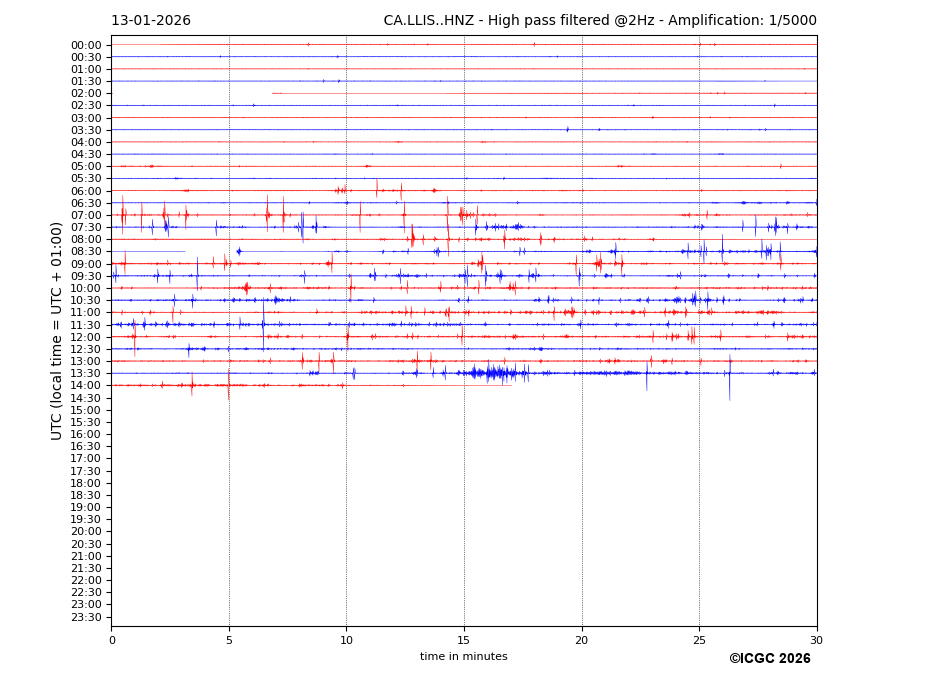
Task: Select the 14:00 time row label
Action: [86, 386]
